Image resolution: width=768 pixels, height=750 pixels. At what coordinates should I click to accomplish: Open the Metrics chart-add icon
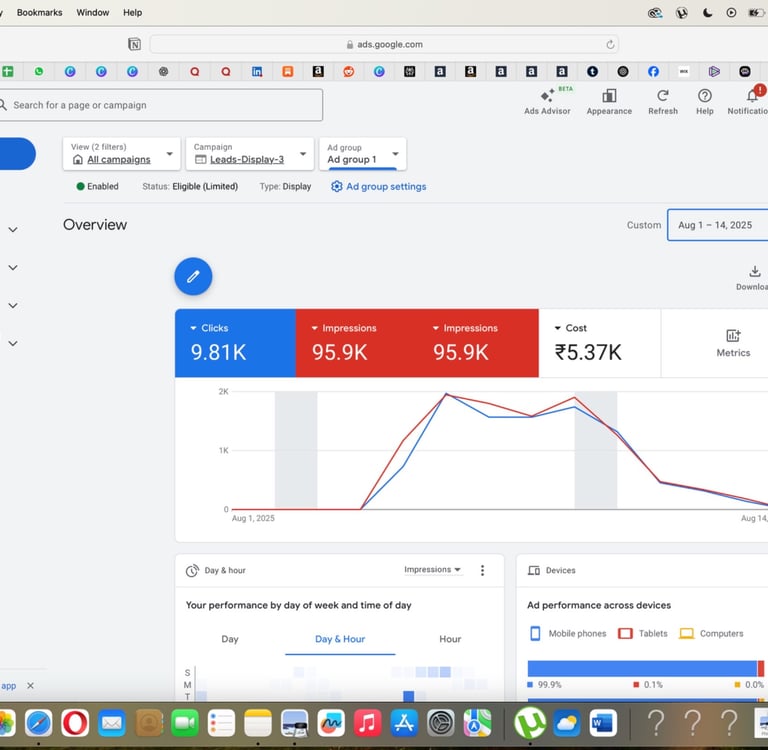(733, 336)
